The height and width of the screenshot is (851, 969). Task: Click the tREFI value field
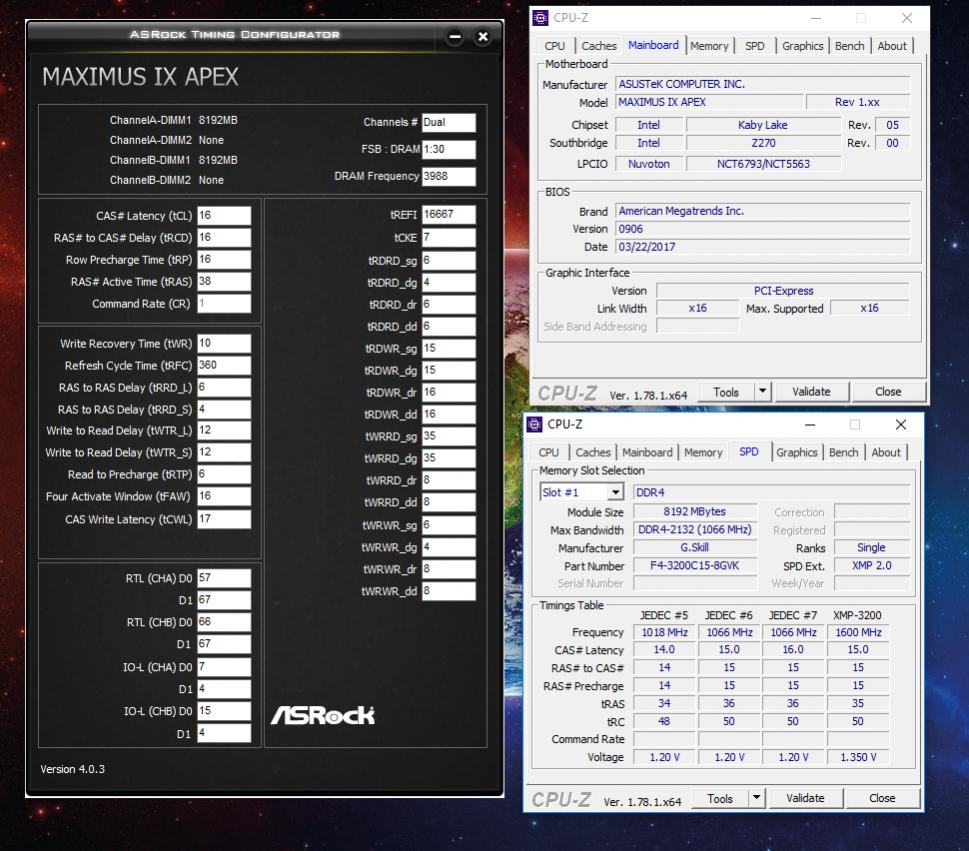point(449,214)
